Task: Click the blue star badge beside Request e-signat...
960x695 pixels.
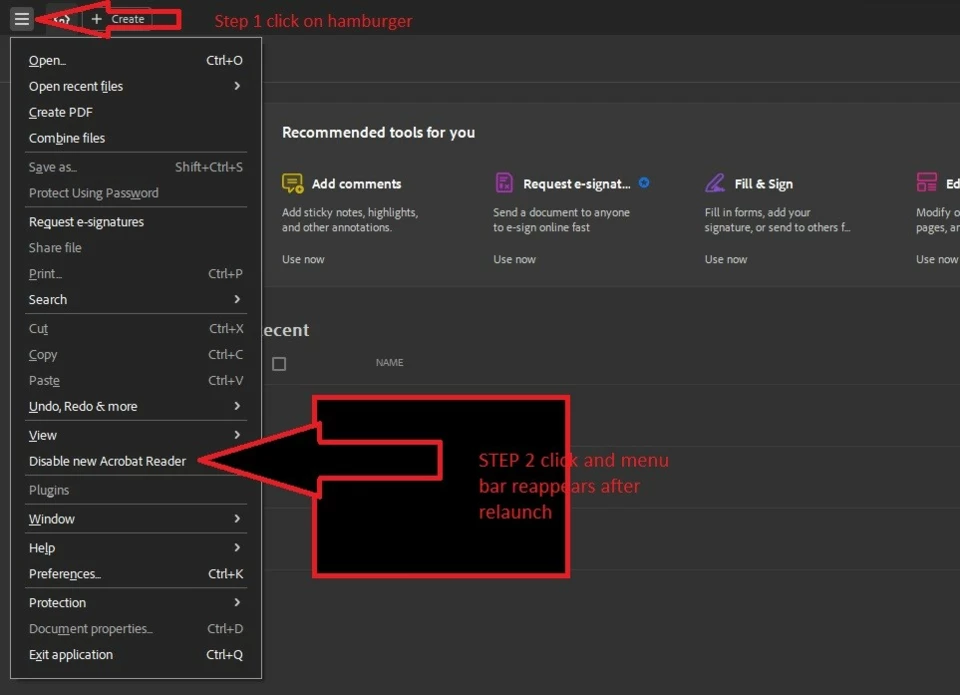Action: click(644, 182)
